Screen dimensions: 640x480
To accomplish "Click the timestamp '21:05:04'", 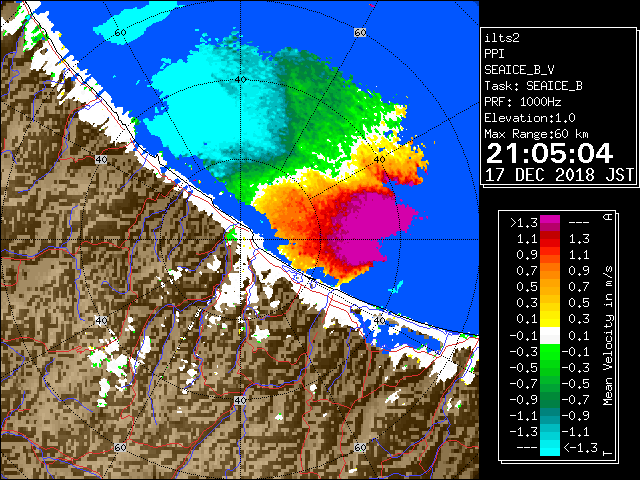I will pyautogui.click(x=549, y=153).
